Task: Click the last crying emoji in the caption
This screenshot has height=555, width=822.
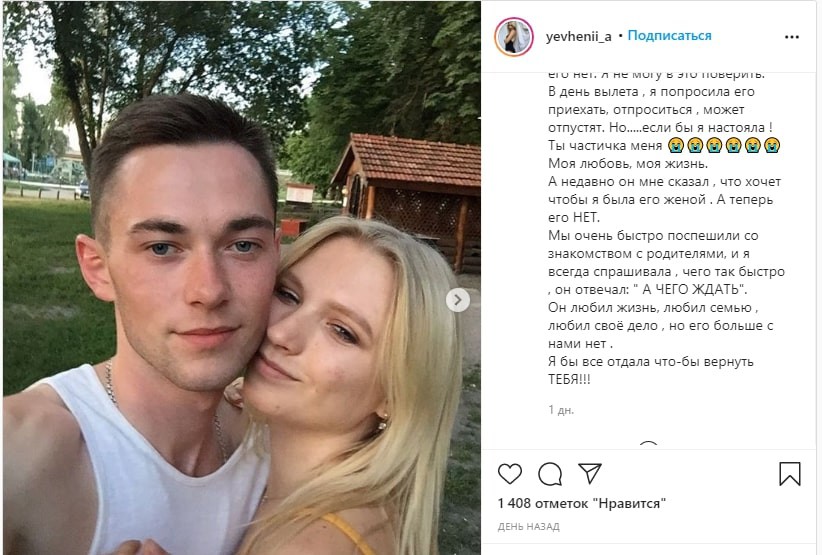Action: [772, 145]
